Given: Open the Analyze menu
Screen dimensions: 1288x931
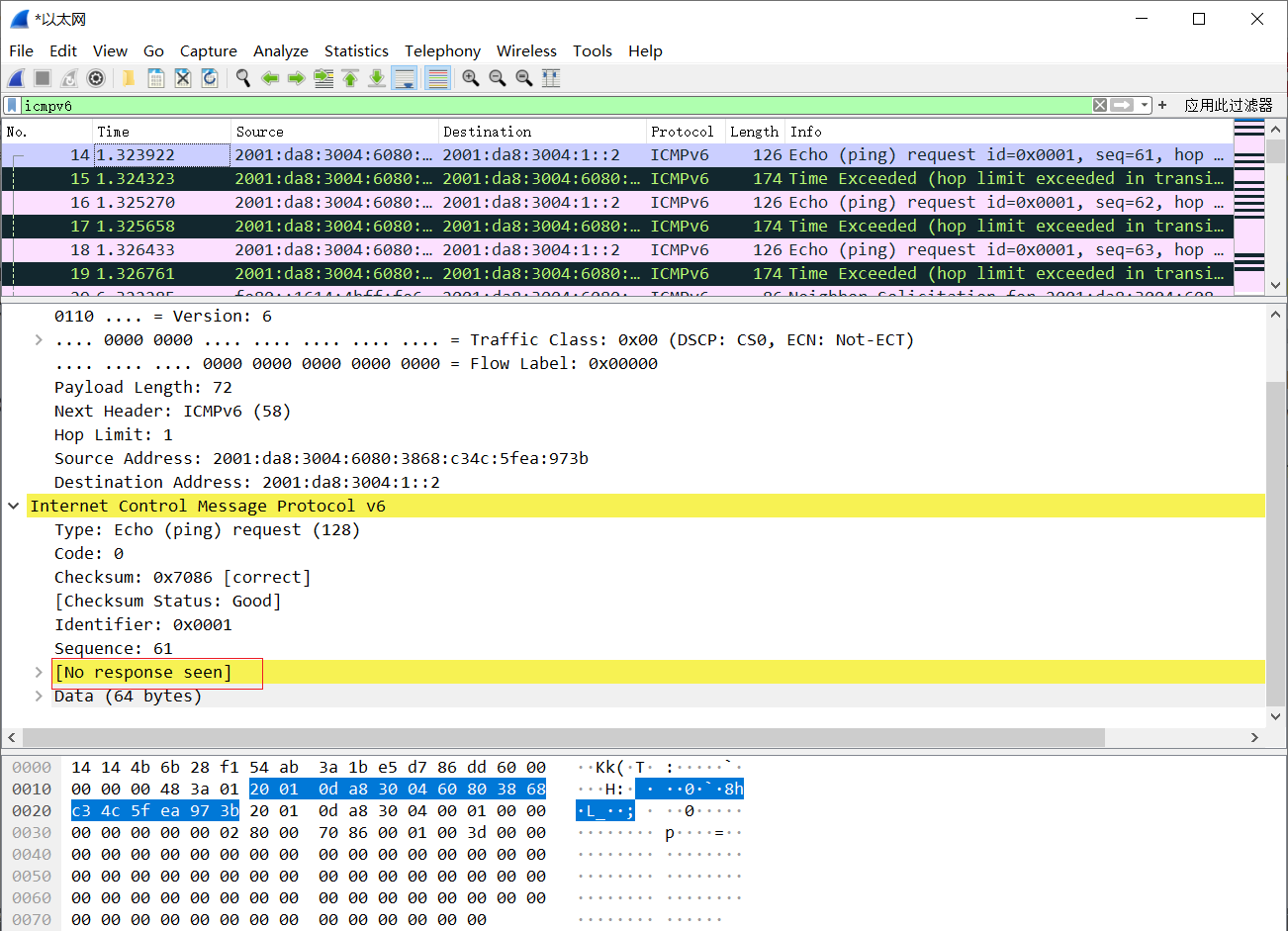Looking at the screenshot, I should pyautogui.click(x=281, y=50).
